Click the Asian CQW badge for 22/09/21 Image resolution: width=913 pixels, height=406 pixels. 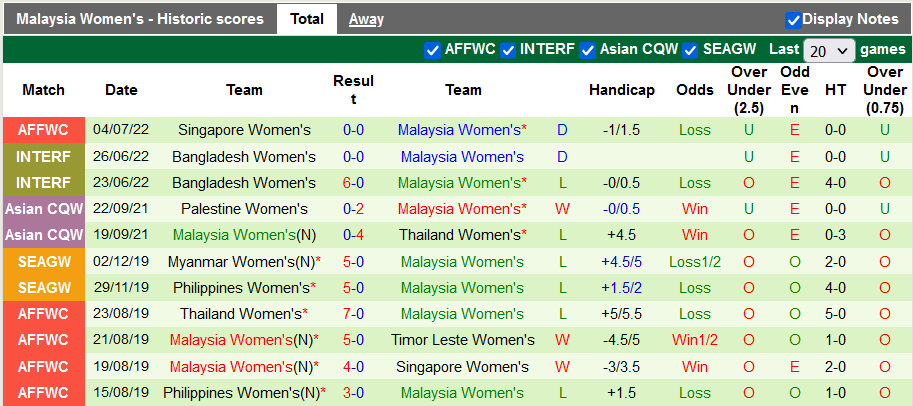click(x=43, y=209)
